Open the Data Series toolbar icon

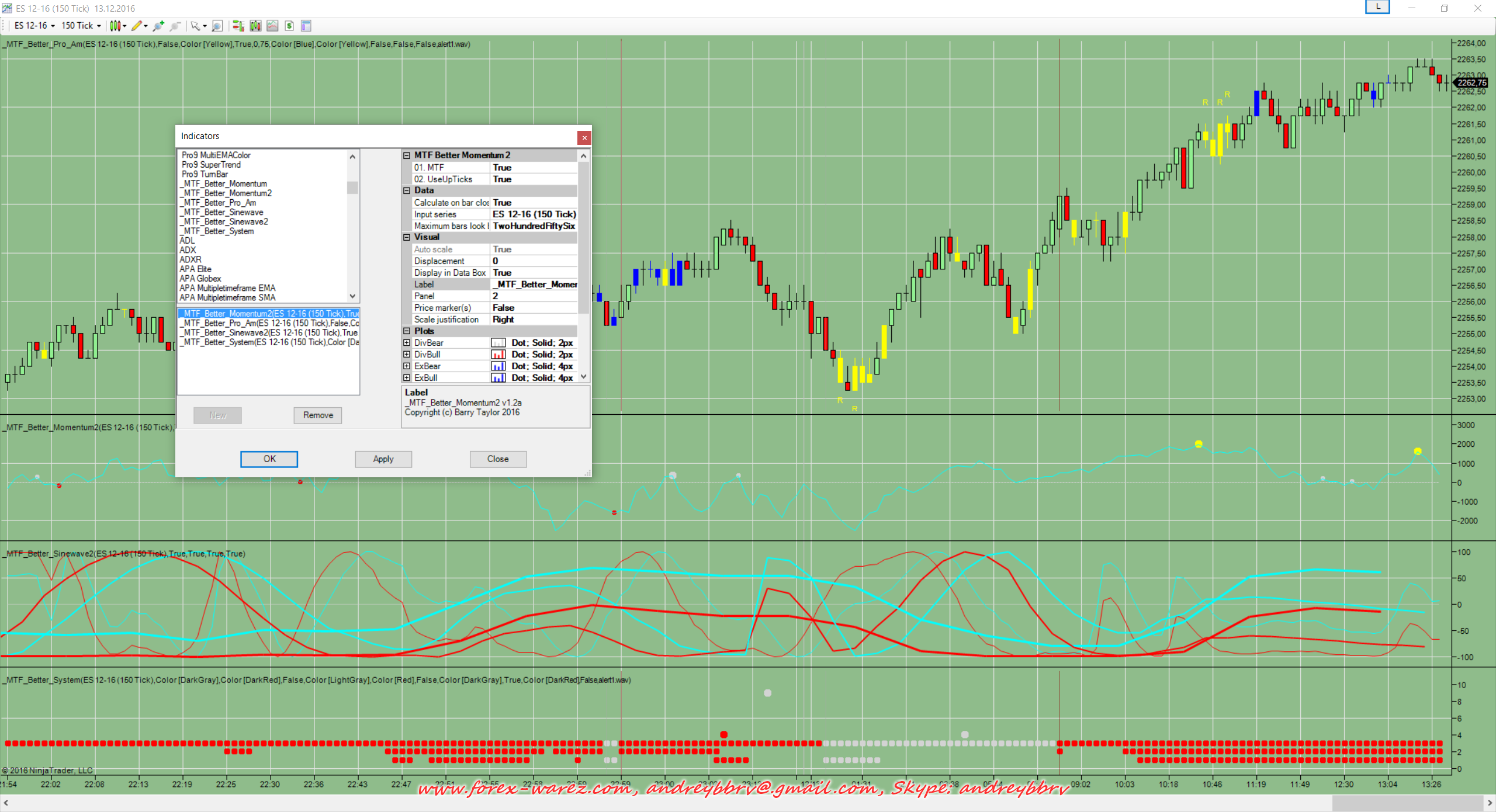[x=255, y=26]
